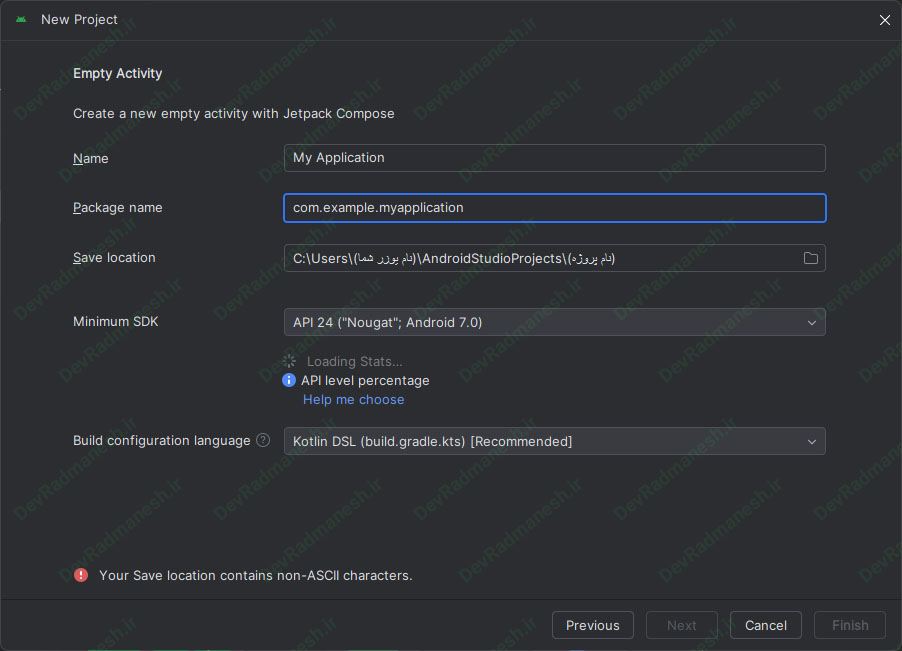Click the non-ASCII characters error message
902x651 pixels.
256,576
